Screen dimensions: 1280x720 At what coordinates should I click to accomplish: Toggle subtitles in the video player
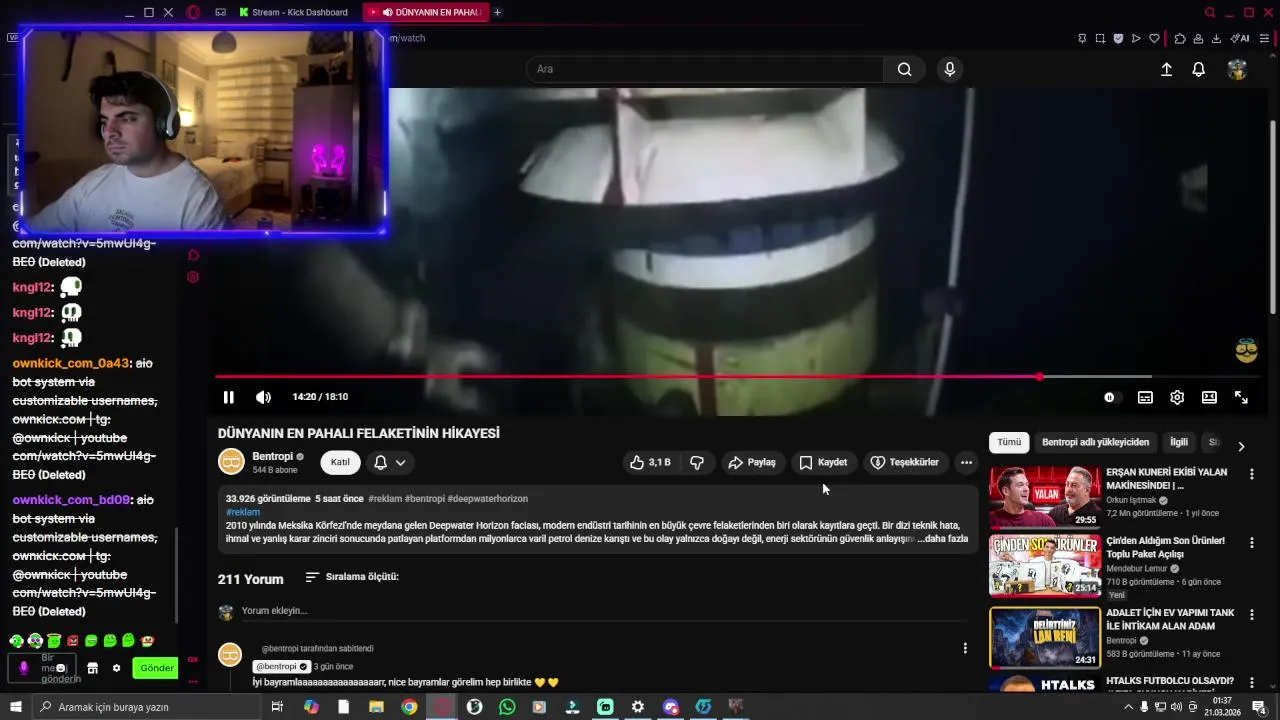click(1145, 397)
